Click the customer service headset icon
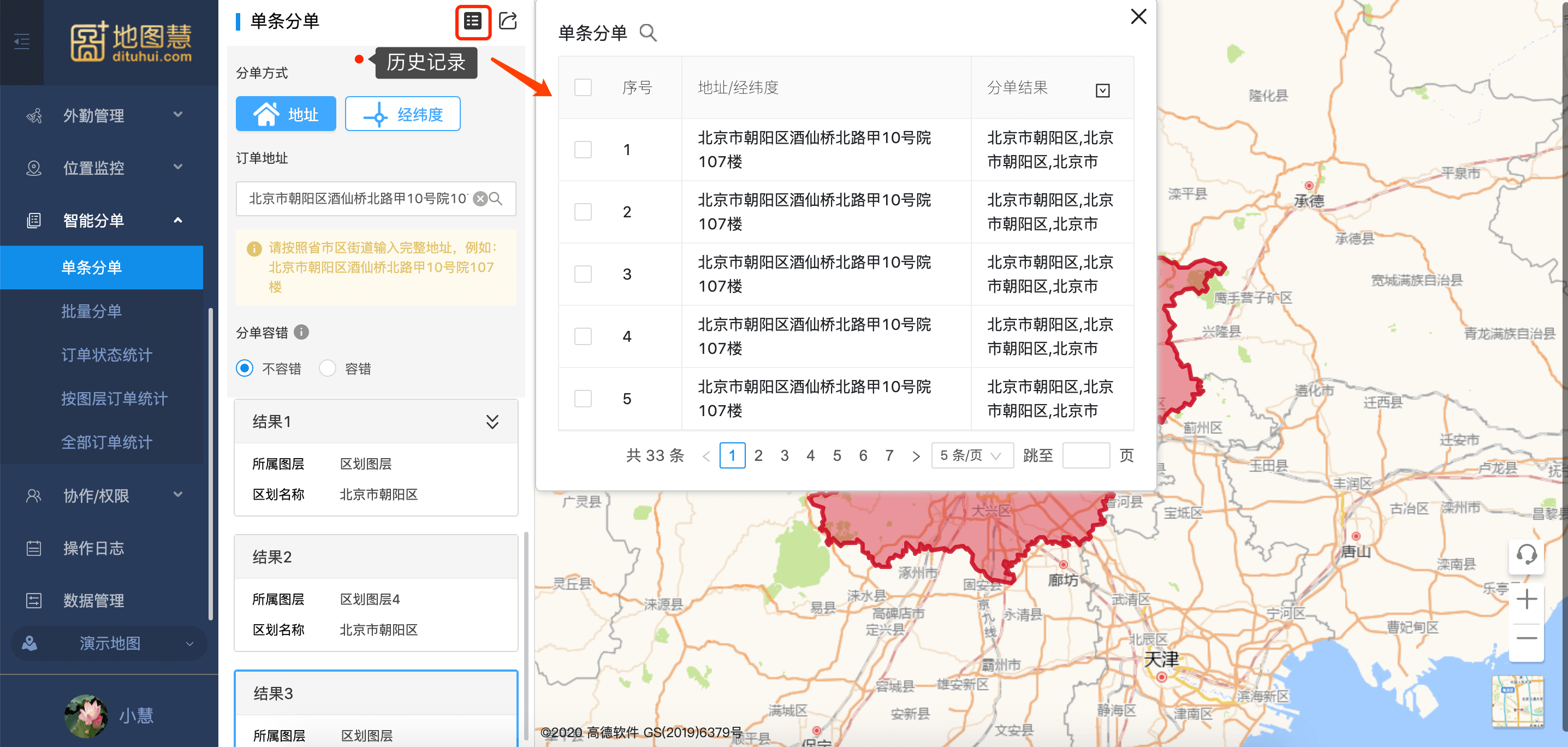Screen dimensions: 1568x747 pyautogui.click(x=1527, y=555)
